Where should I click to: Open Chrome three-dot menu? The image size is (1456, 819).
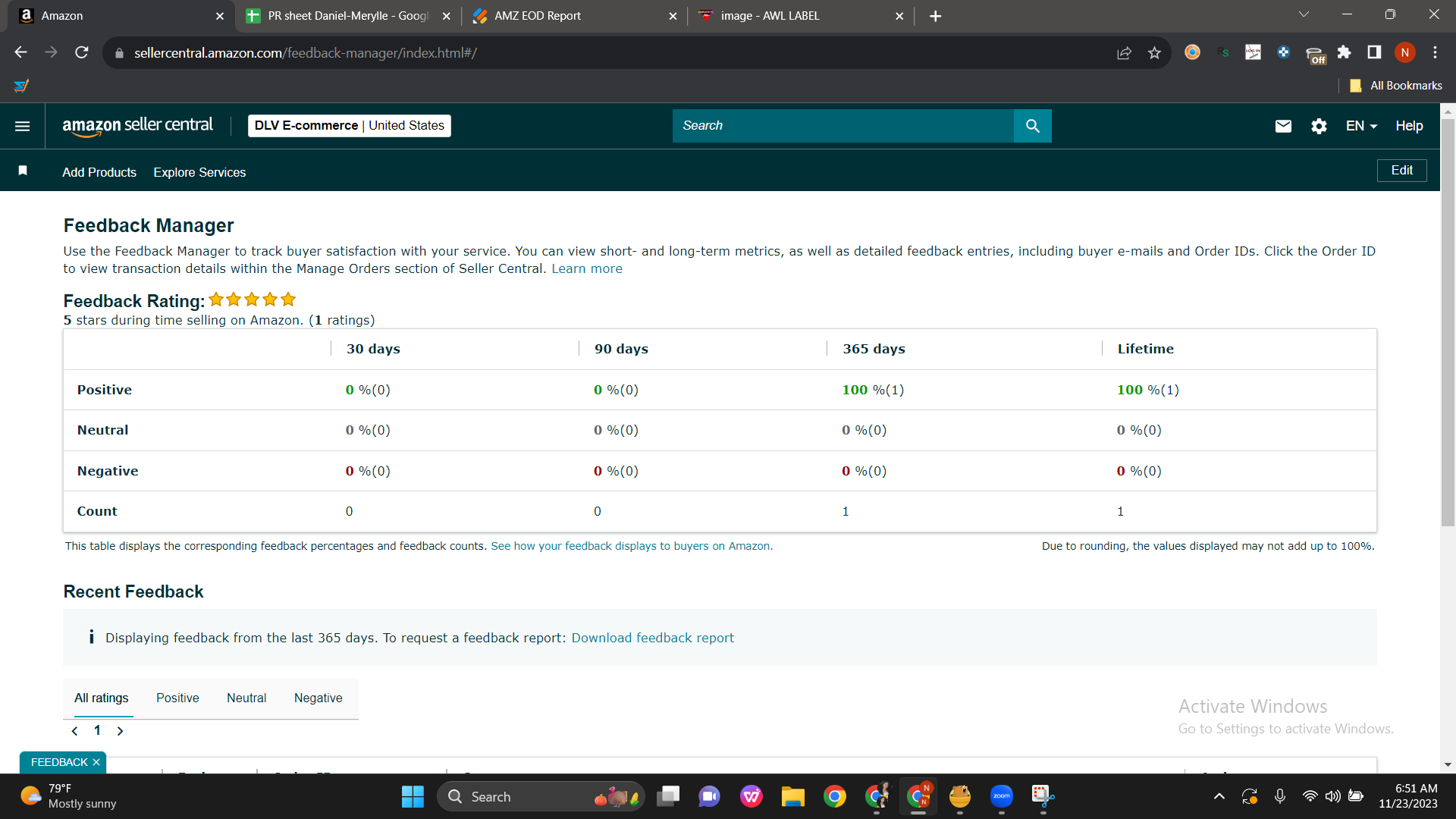(x=1435, y=52)
